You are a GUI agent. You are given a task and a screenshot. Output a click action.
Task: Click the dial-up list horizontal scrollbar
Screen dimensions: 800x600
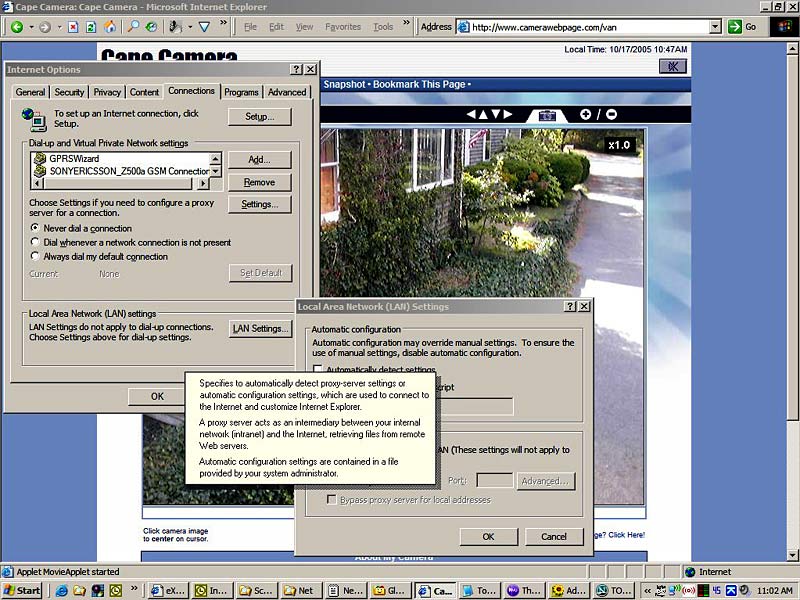click(x=120, y=183)
